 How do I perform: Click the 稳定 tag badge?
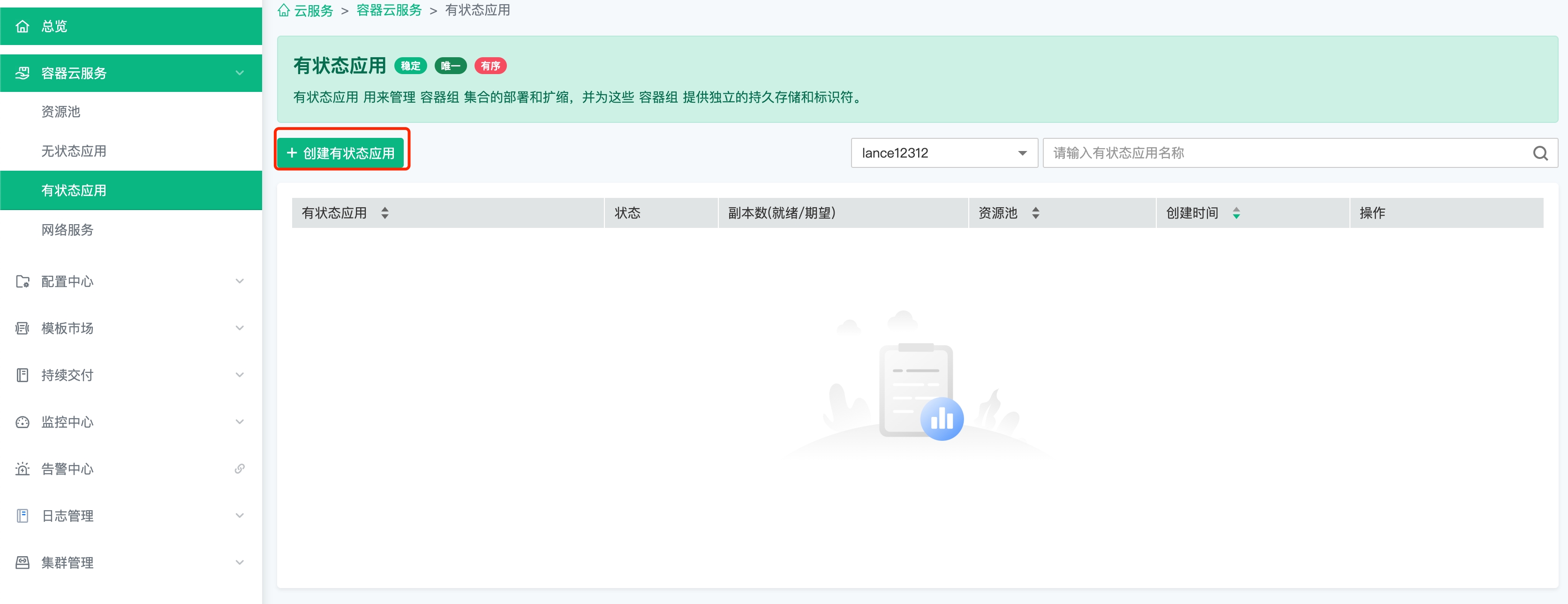click(x=410, y=66)
